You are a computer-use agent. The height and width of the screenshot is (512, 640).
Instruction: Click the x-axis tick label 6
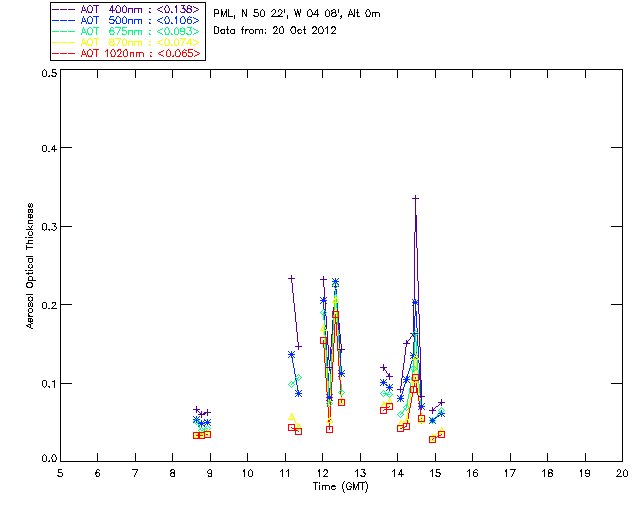pos(98,473)
